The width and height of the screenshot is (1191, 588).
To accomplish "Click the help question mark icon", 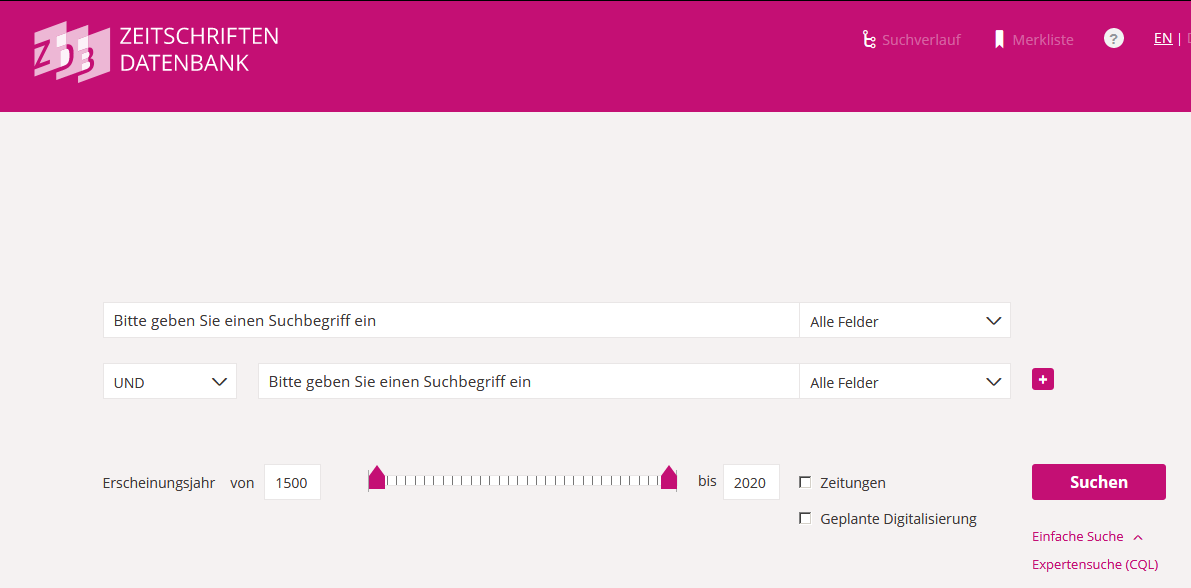I will (x=1114, y=39).
